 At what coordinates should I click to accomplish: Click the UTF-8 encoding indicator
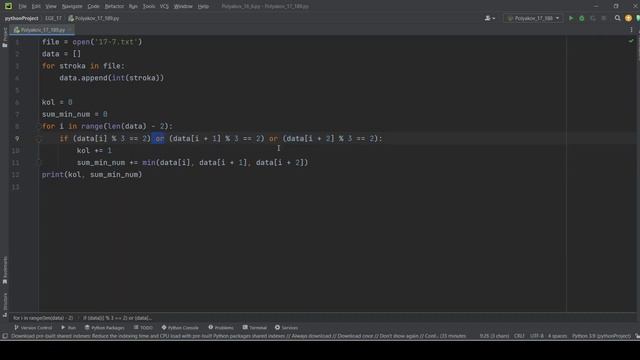tap(536, 336)
